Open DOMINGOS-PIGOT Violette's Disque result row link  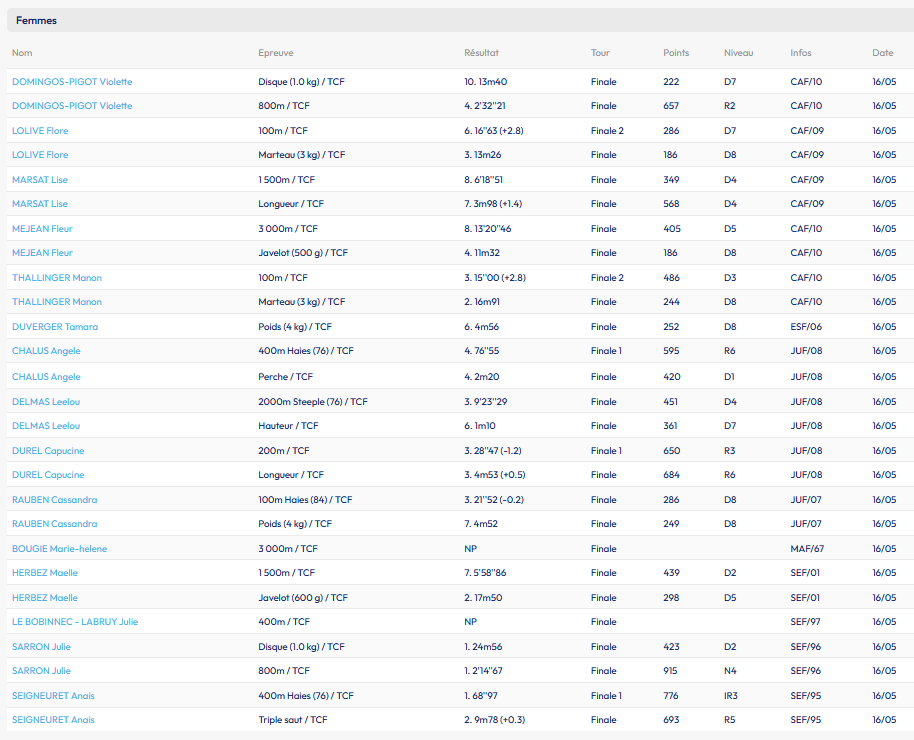(x=72, y=82)
